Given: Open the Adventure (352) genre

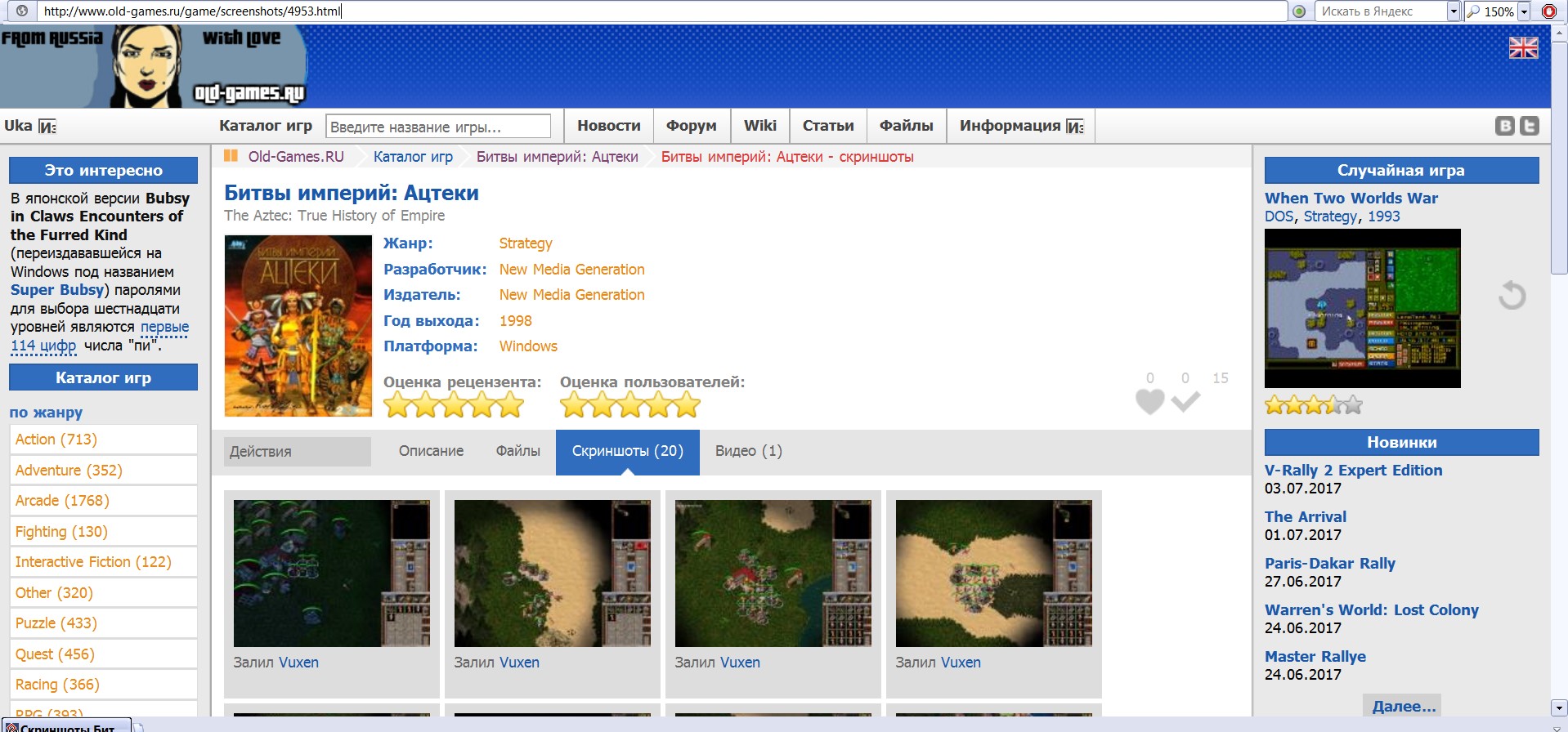Looking at the screenshot, I should [69, 471].
